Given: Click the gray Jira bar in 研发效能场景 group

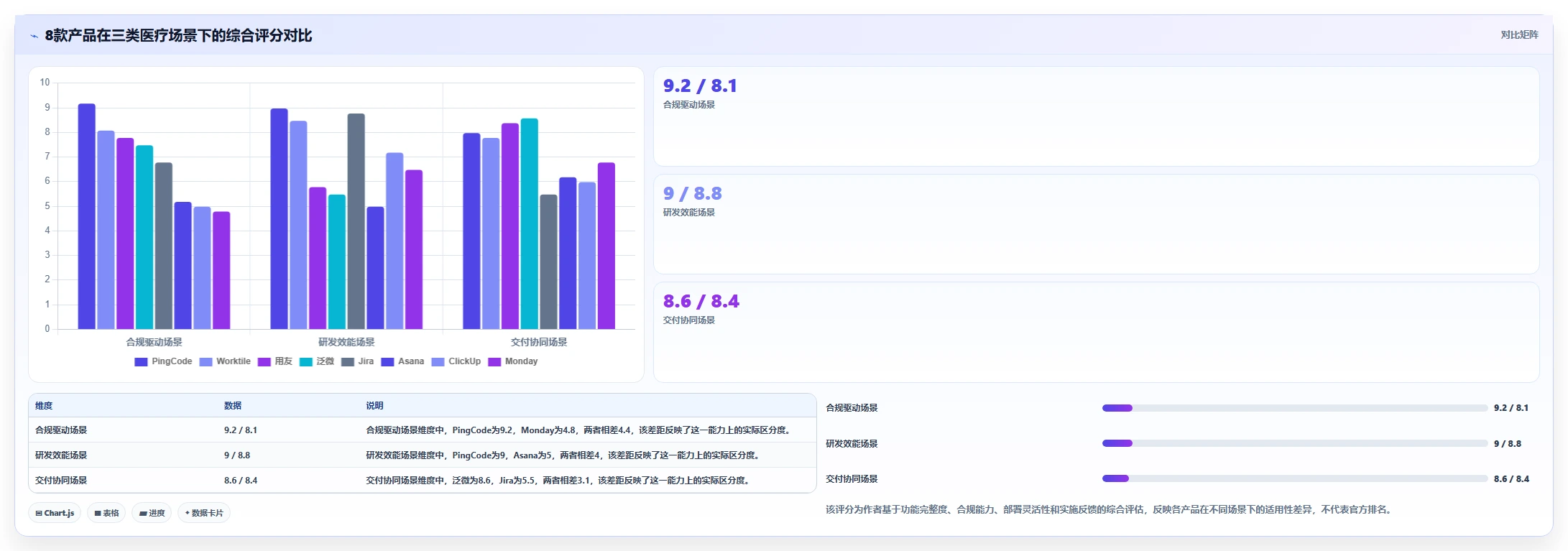Looking at the screenshot, I should (356, 221).
